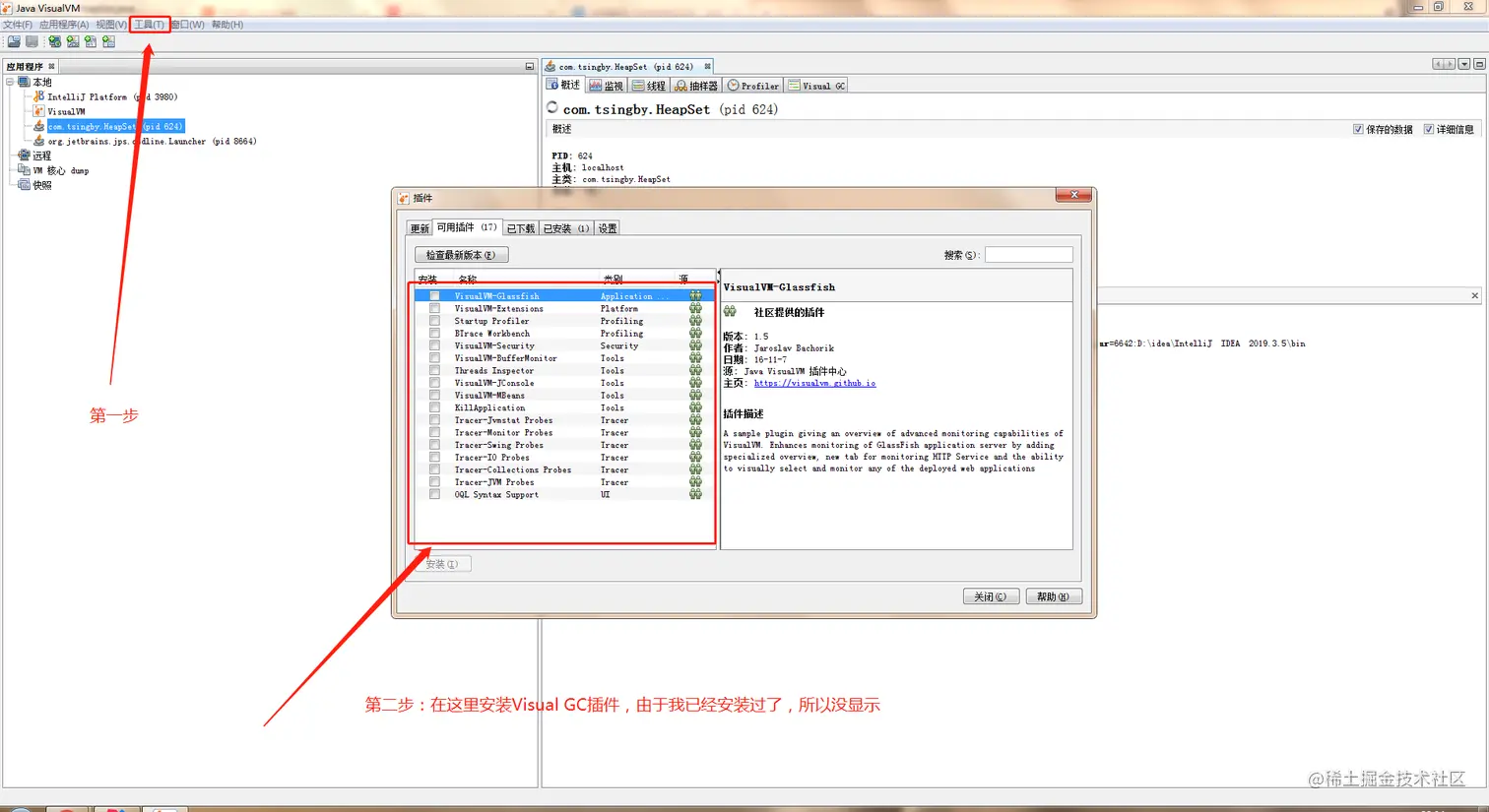Click the Add VM coredump toolbar icon
The width and height of the screenshot is (1489, 812).
91,41
